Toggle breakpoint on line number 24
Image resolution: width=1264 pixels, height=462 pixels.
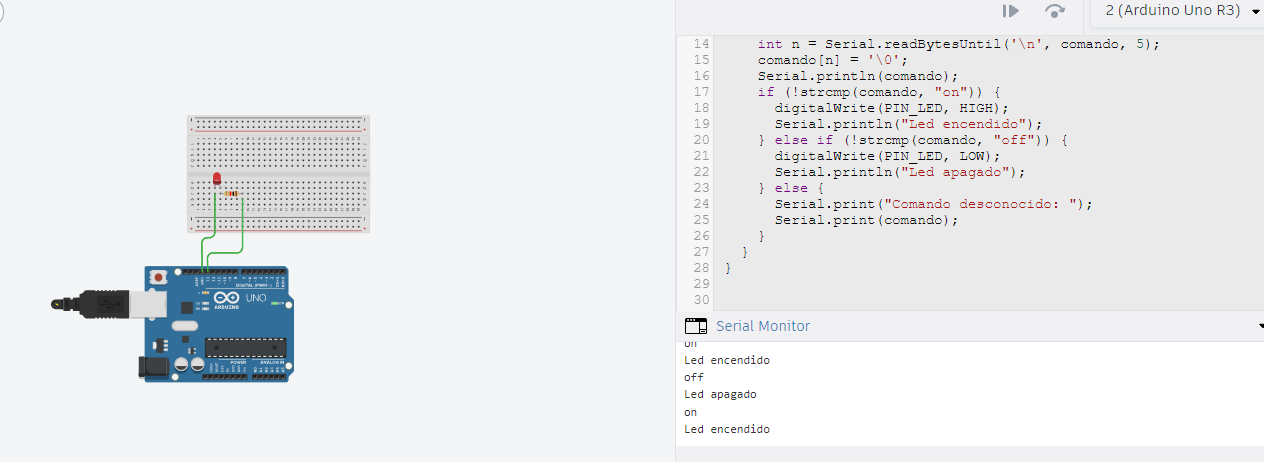[700, 204]
